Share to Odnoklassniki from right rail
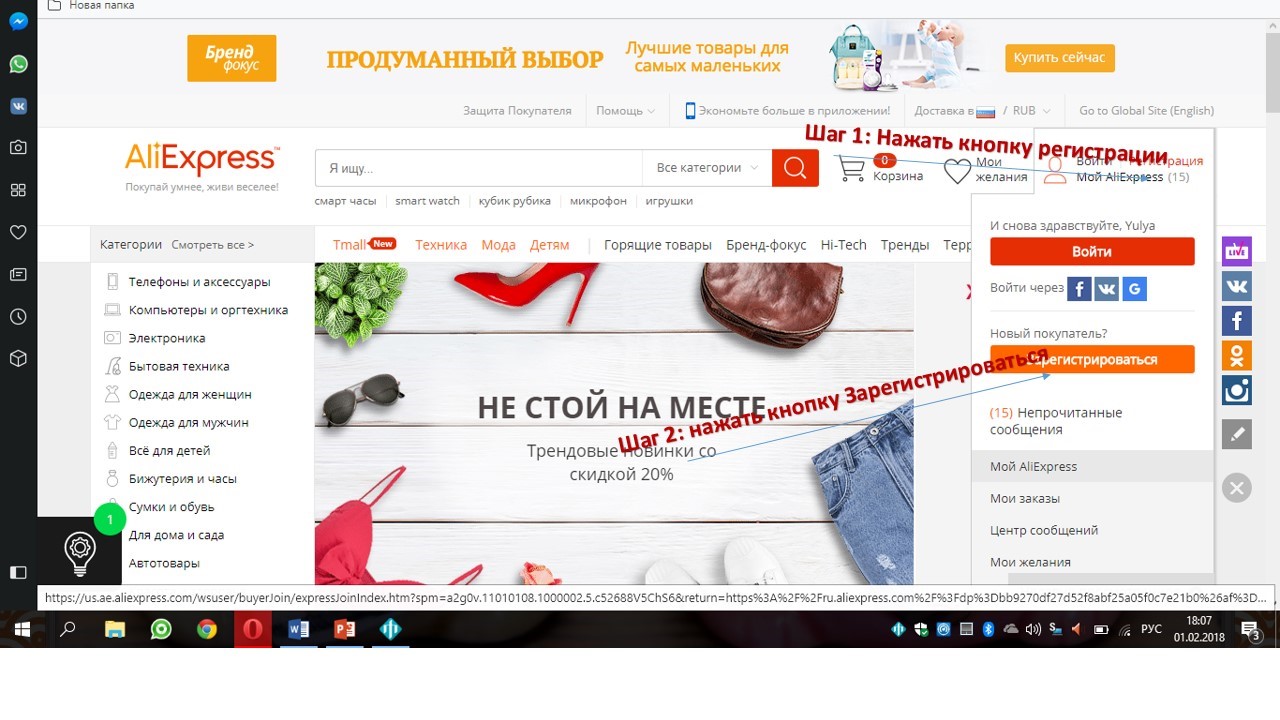The width and height of the screenshot is (1280, 720). 1237,355
